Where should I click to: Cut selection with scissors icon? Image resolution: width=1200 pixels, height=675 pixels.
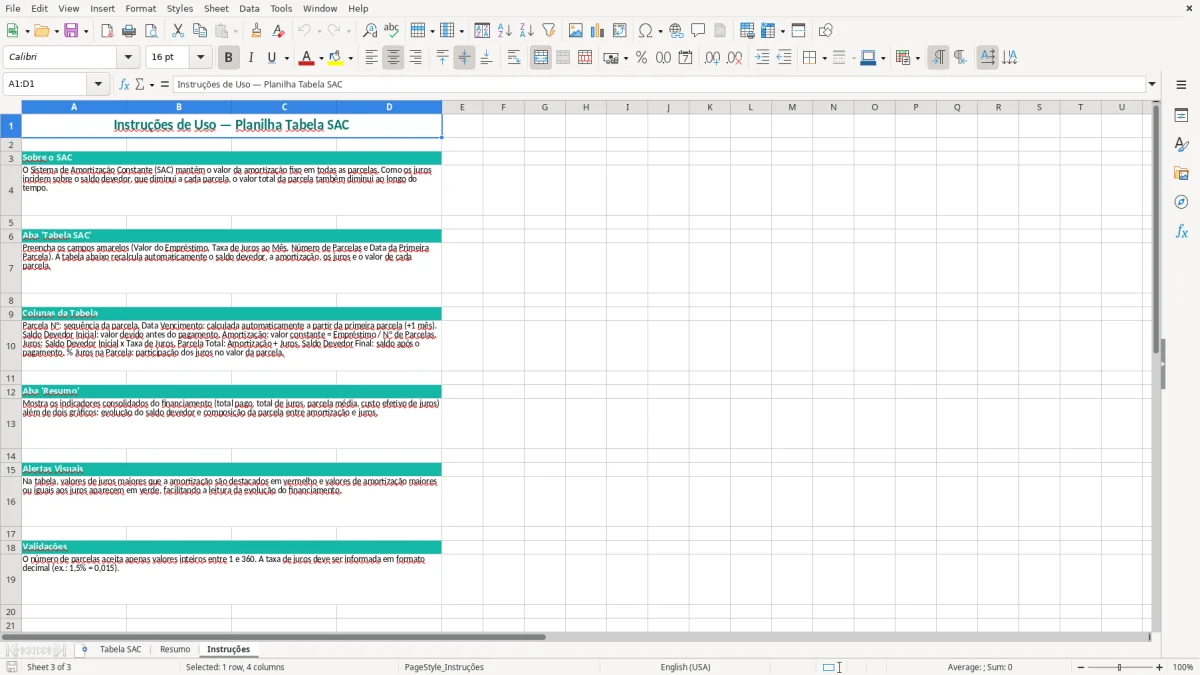tap(178, 31)
